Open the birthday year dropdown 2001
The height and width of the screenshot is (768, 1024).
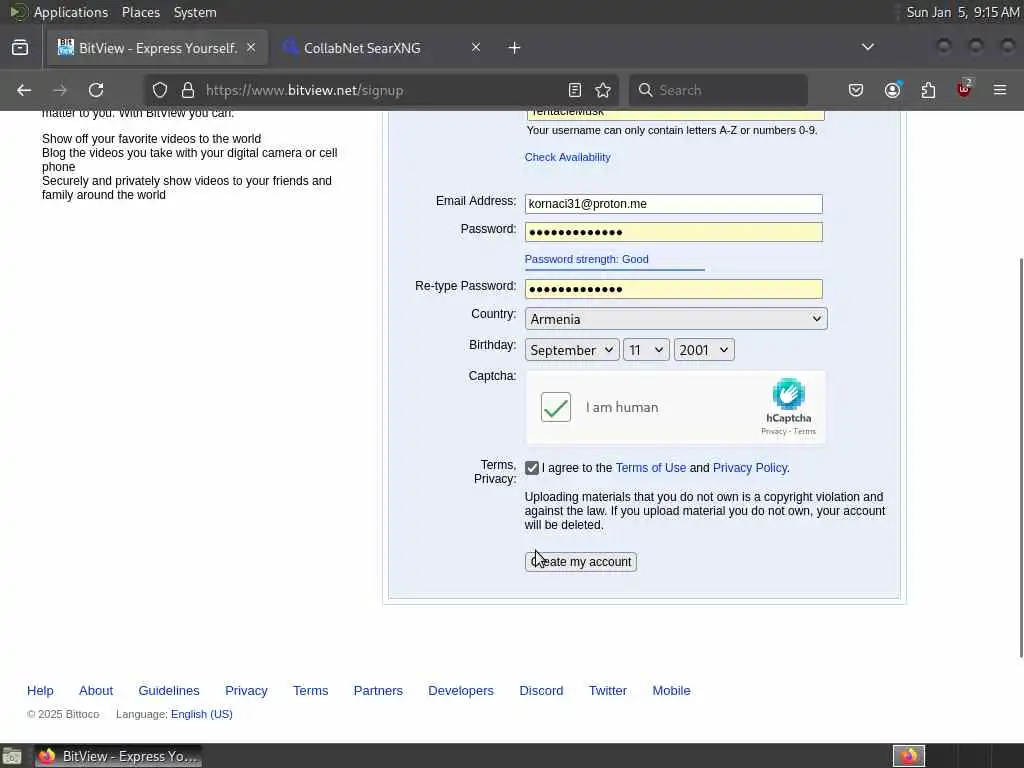click(704, 350)
